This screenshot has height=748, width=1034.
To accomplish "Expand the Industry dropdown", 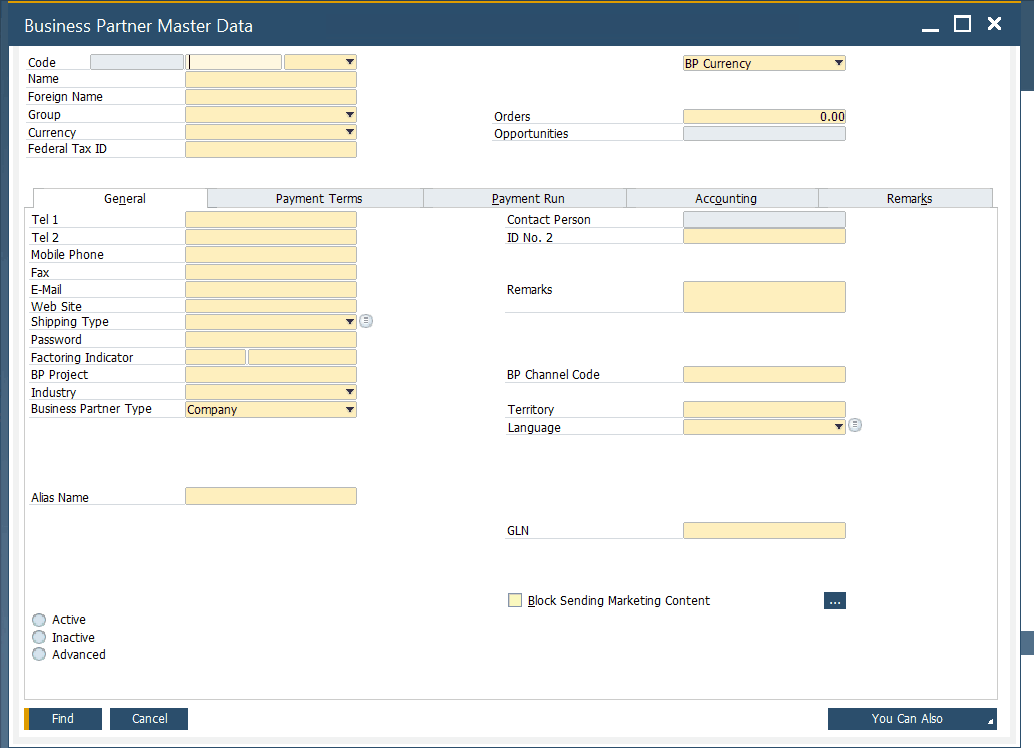I will 349,391.
